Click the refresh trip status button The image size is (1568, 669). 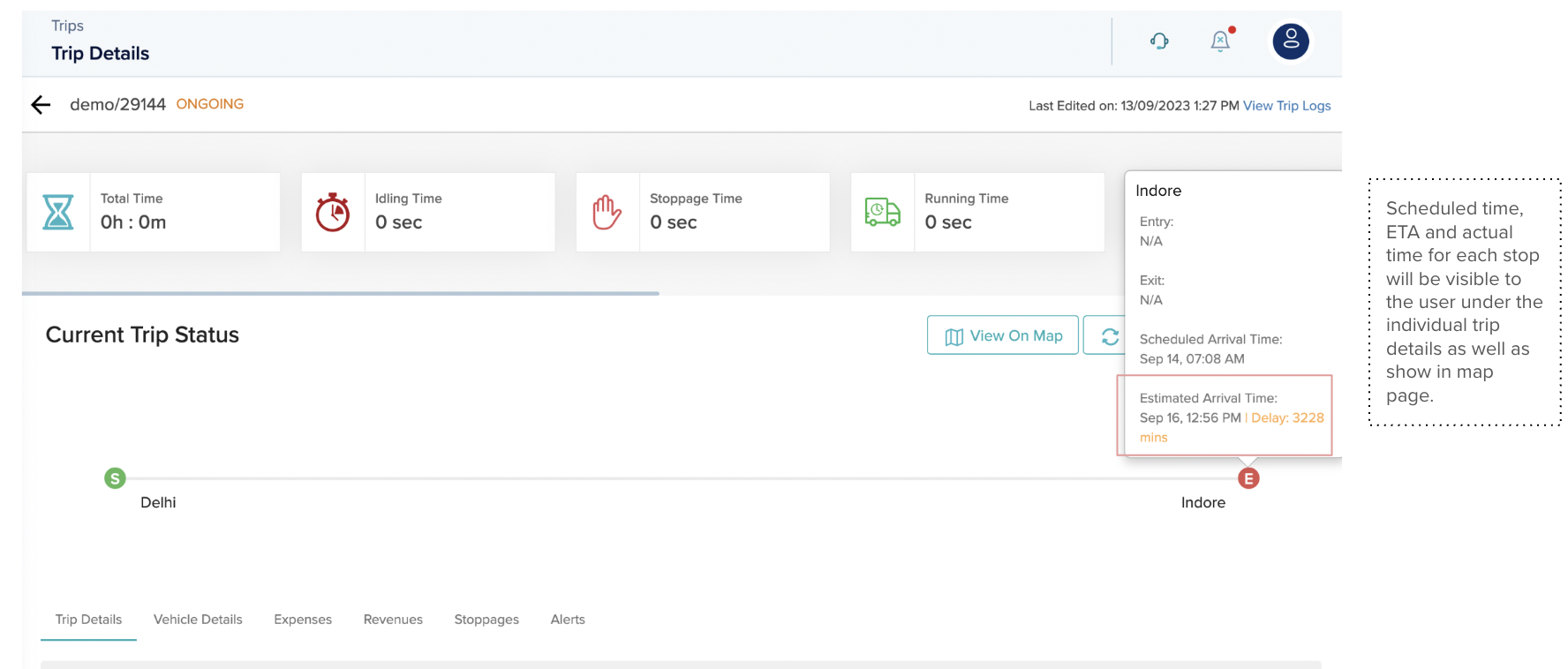click(x=1109, y=336)
